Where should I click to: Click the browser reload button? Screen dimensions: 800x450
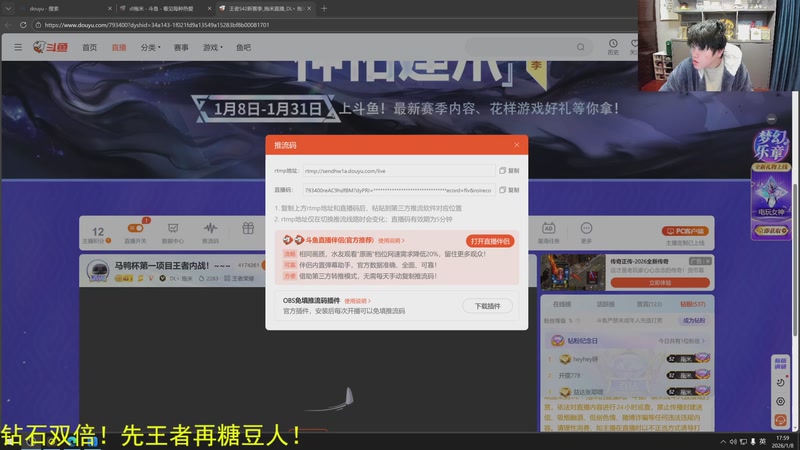tap(23, 24)
